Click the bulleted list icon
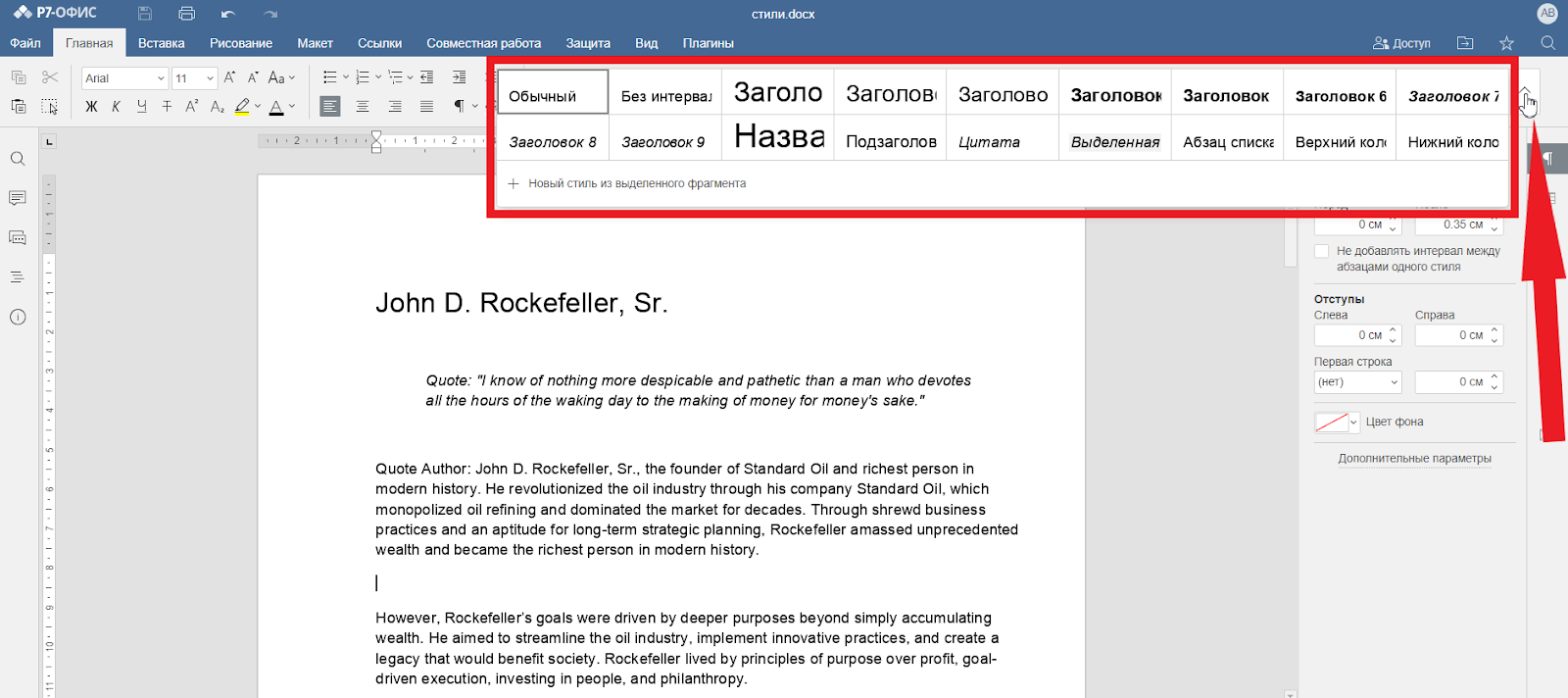Viewport: 1568px width, 698px height. point(330,77)
